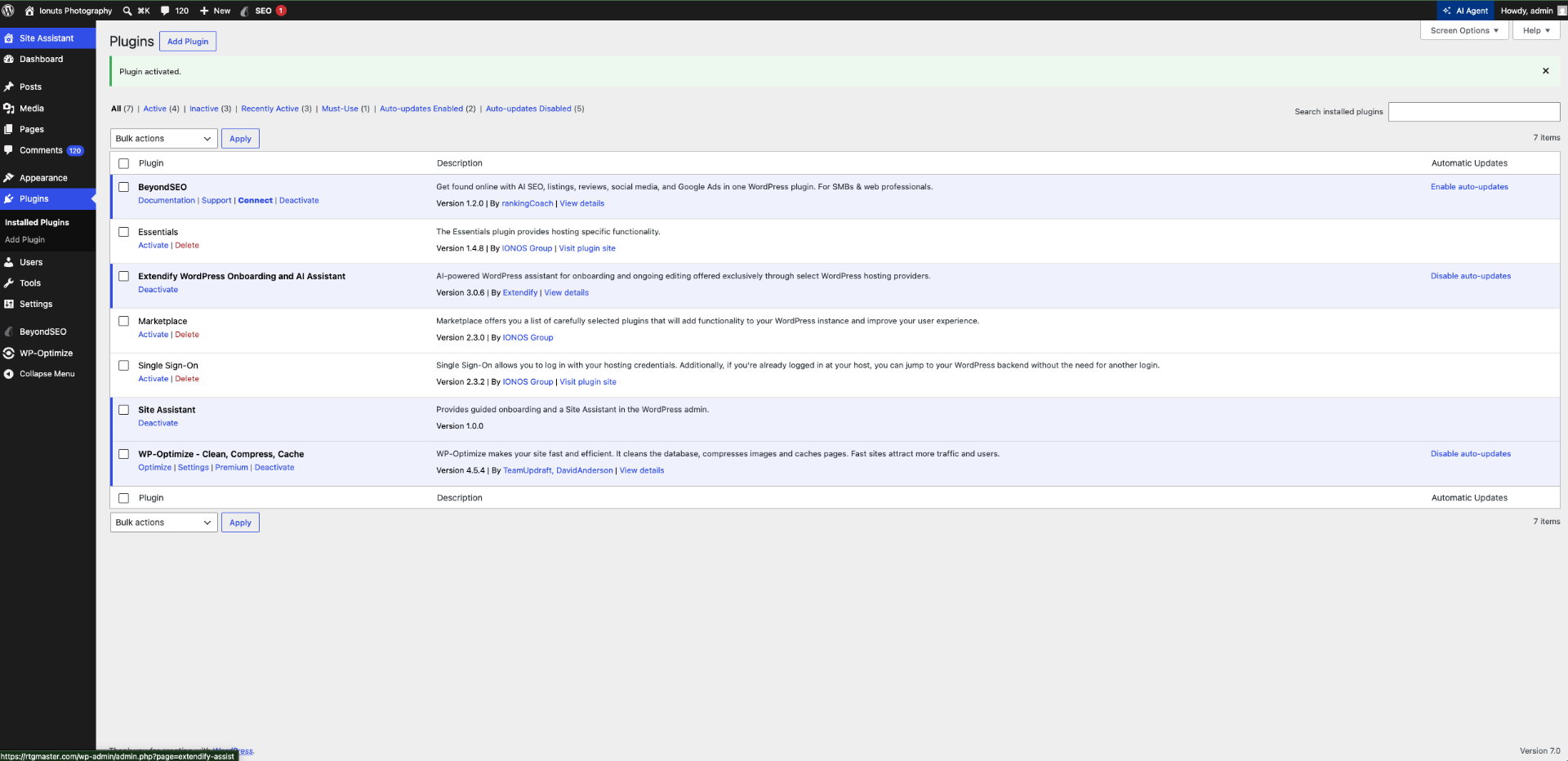Viewport: 1568px width, 761px height.
Task: Check the WP-Optimize plugin checkbox
Action: (x=124, y=454)
